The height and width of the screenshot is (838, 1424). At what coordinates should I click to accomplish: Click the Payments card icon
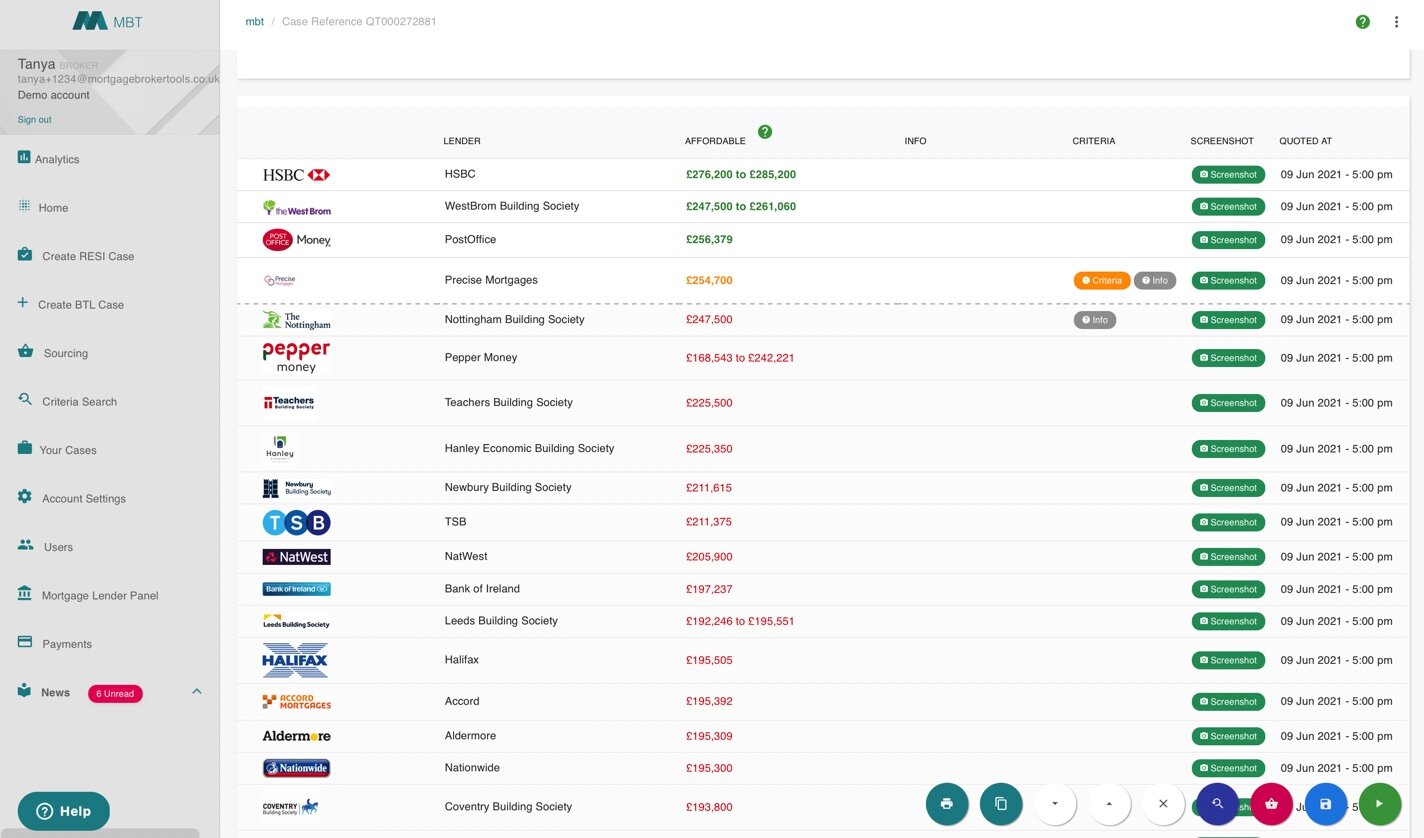(x=25, y=642)
